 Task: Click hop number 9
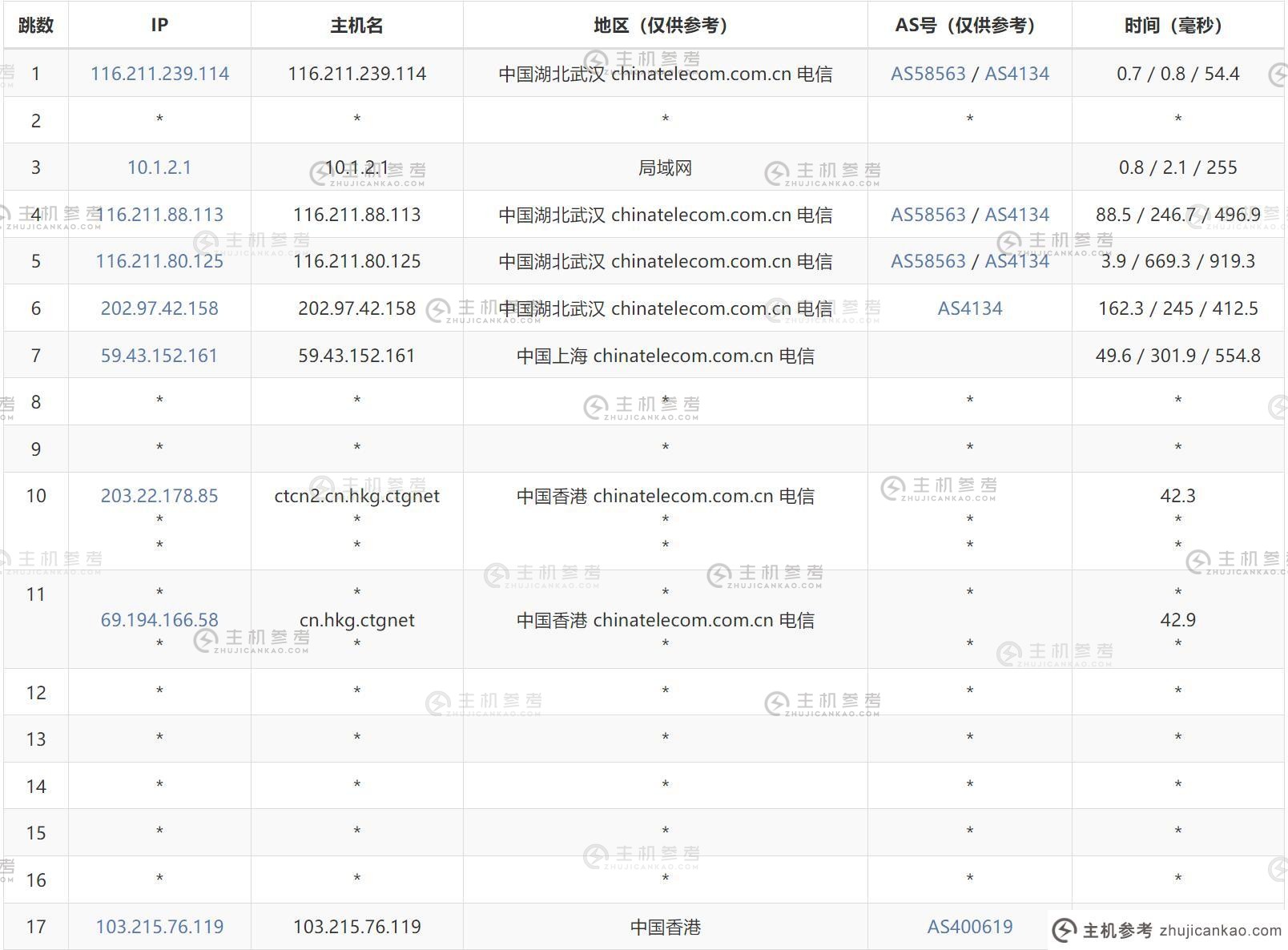[36, 449]
